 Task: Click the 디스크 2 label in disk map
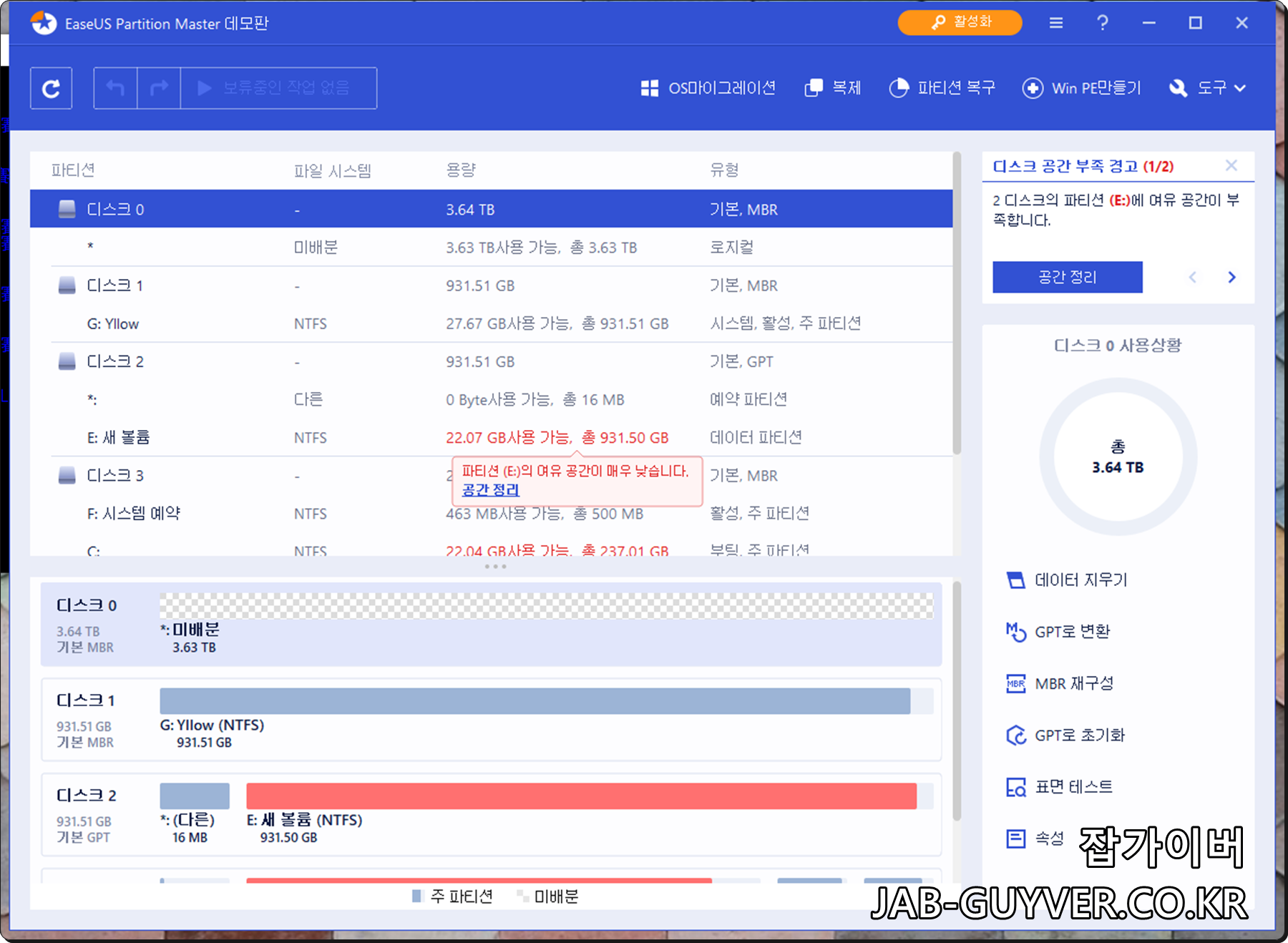(86, 796)
